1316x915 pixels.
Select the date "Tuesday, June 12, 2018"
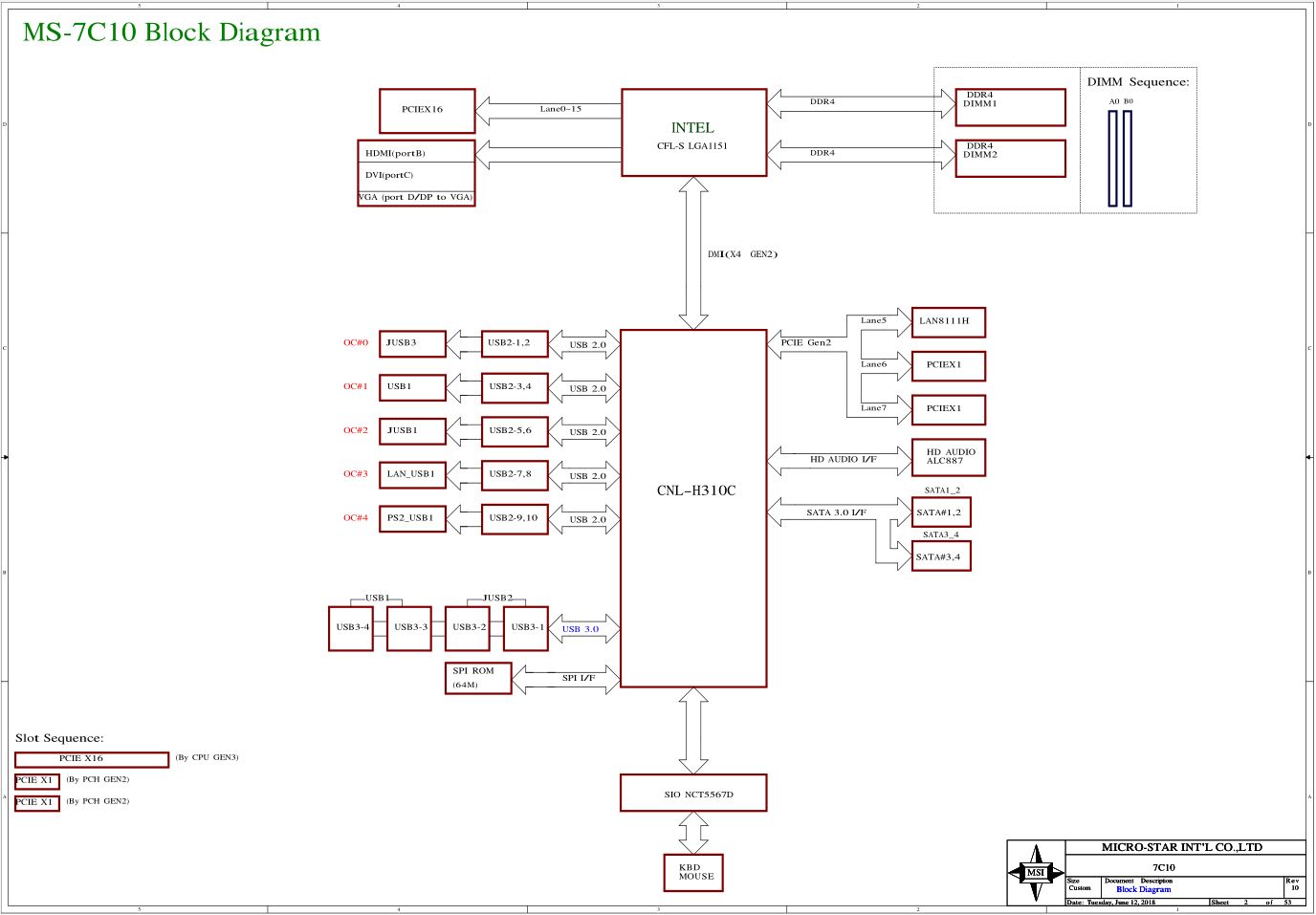[1121, 903]
